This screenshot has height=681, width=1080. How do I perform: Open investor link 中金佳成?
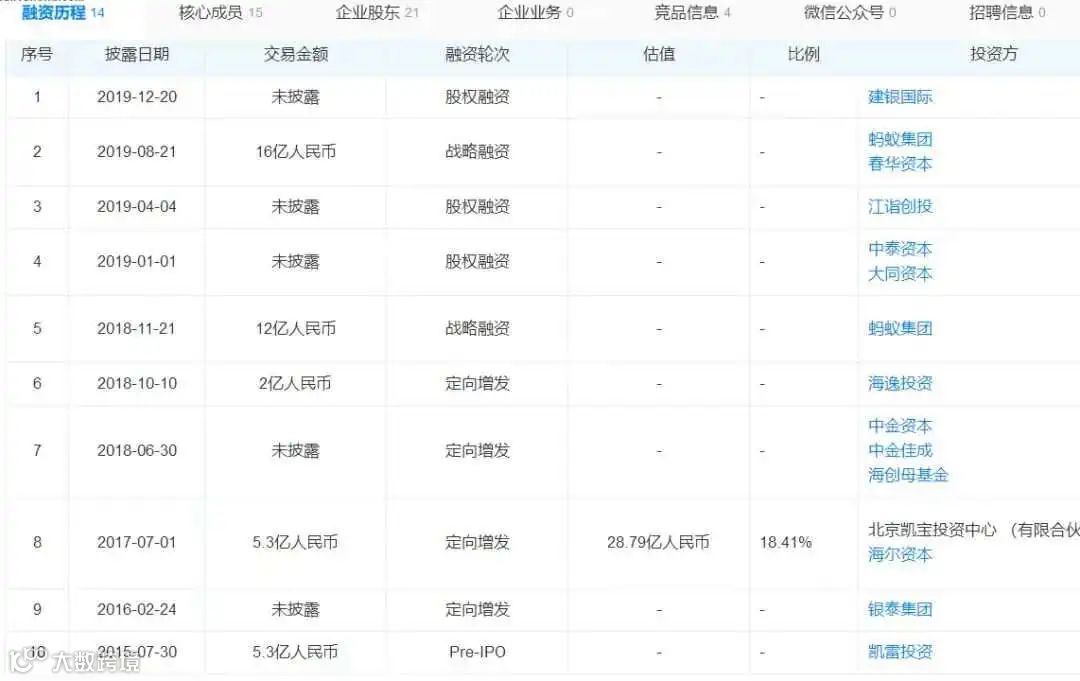tap(900, 450)
